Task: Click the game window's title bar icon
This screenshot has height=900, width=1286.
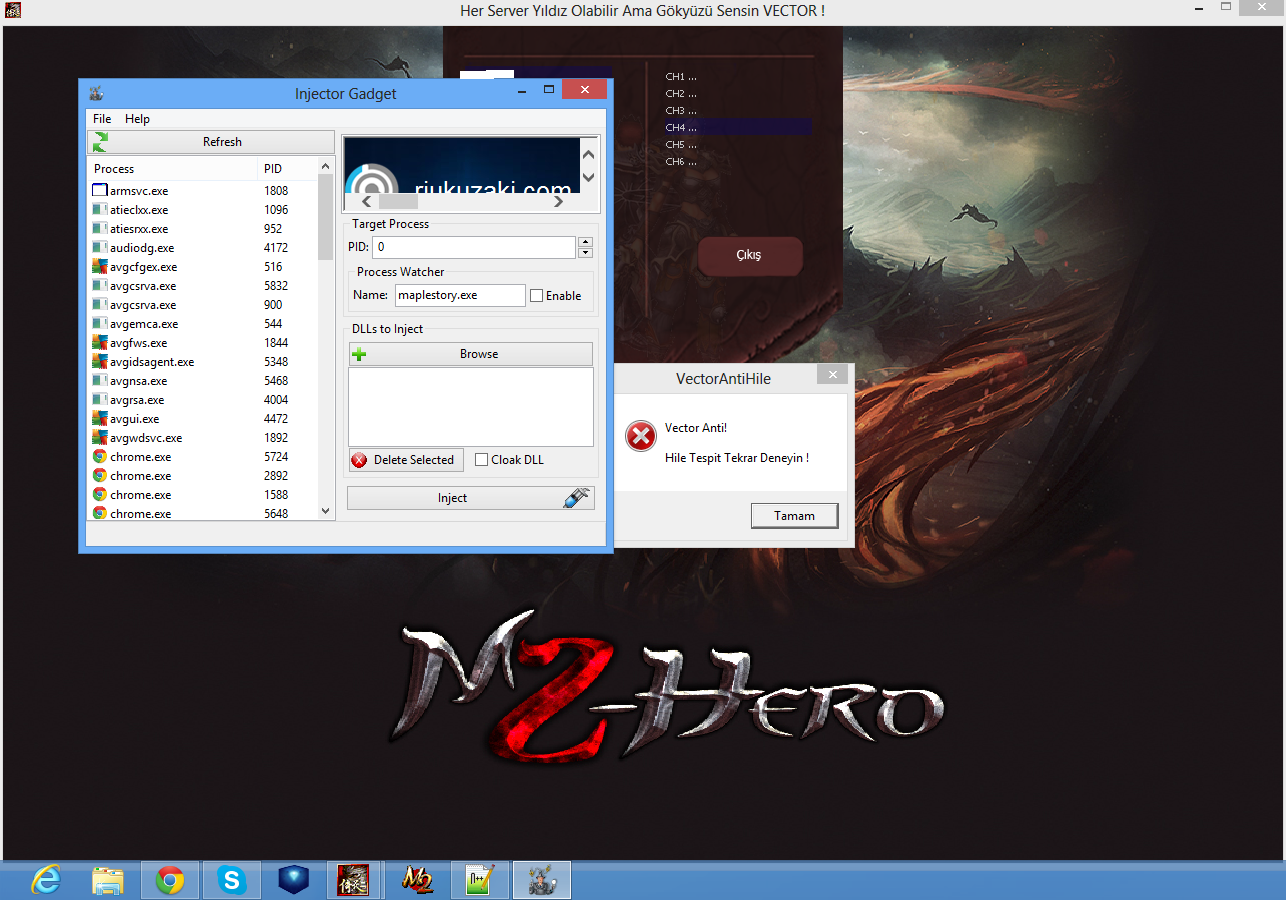Action: tap(13, 11)
